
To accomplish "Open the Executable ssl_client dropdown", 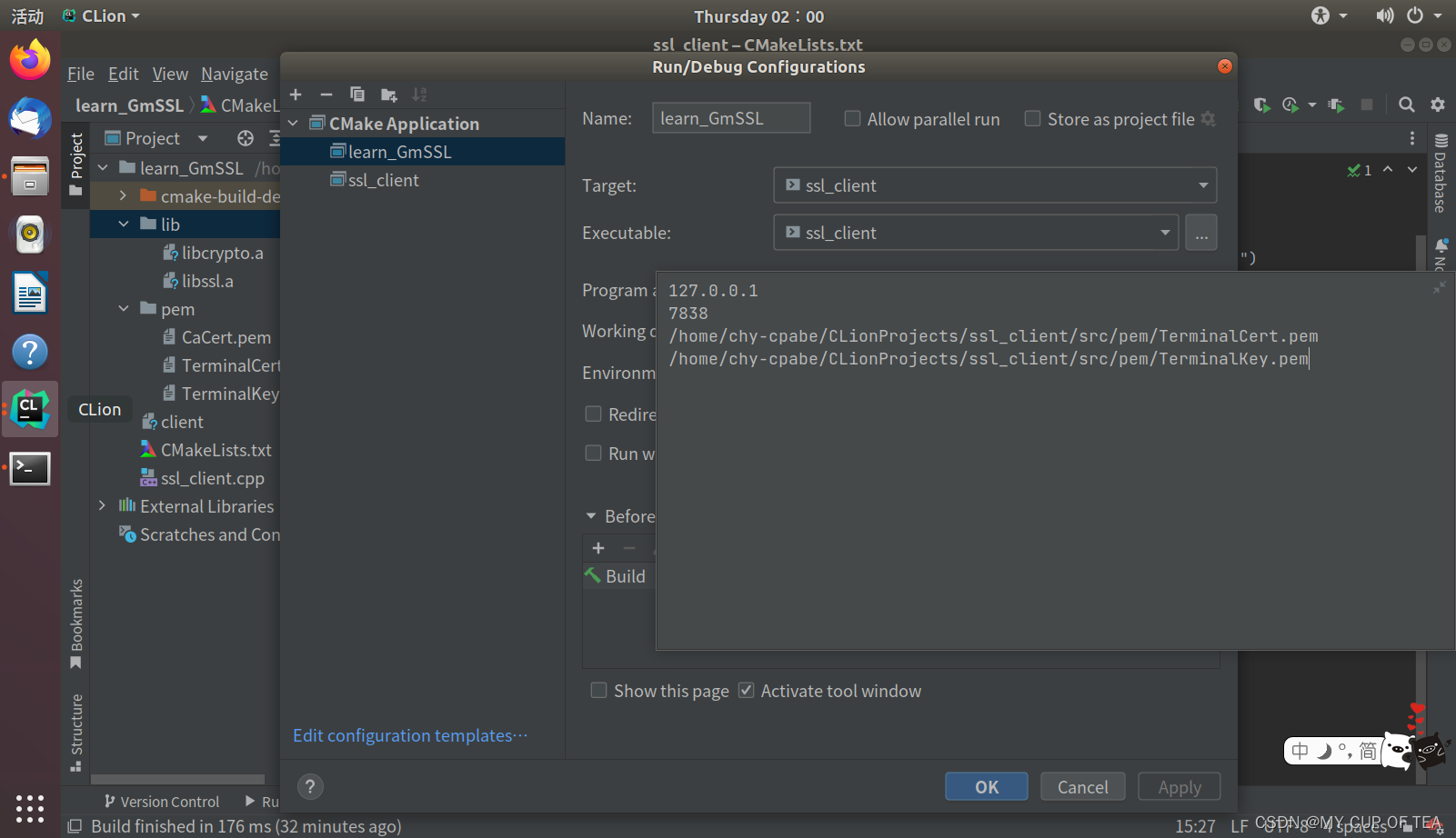I will click(x=976, y=233).
